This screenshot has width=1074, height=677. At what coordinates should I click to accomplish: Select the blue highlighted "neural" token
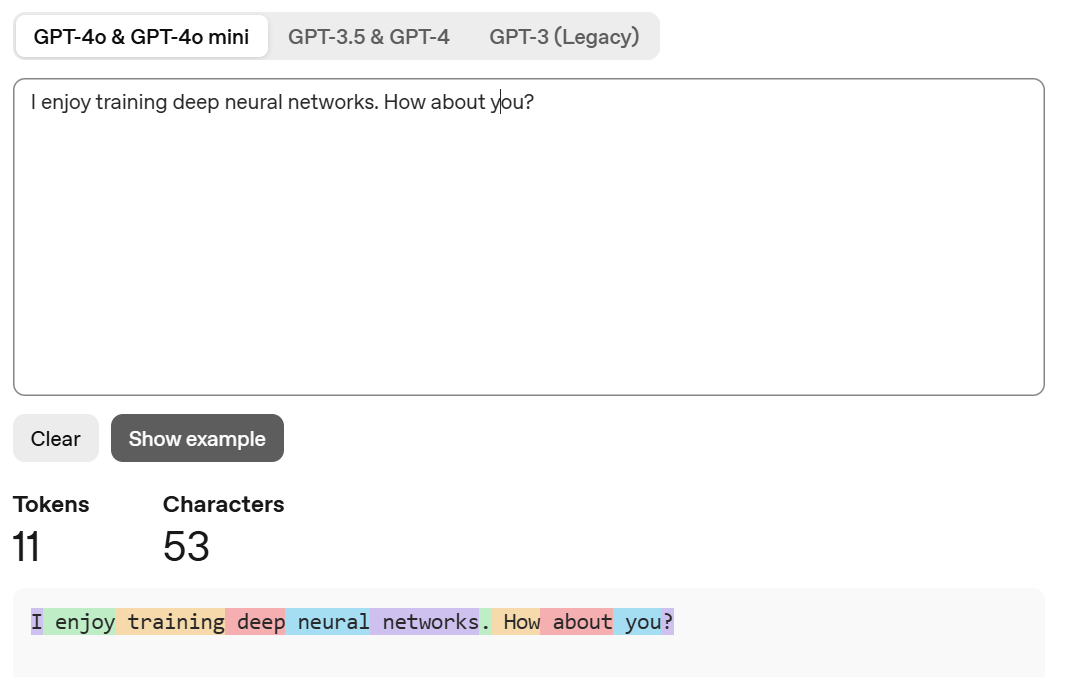[329, 622]
